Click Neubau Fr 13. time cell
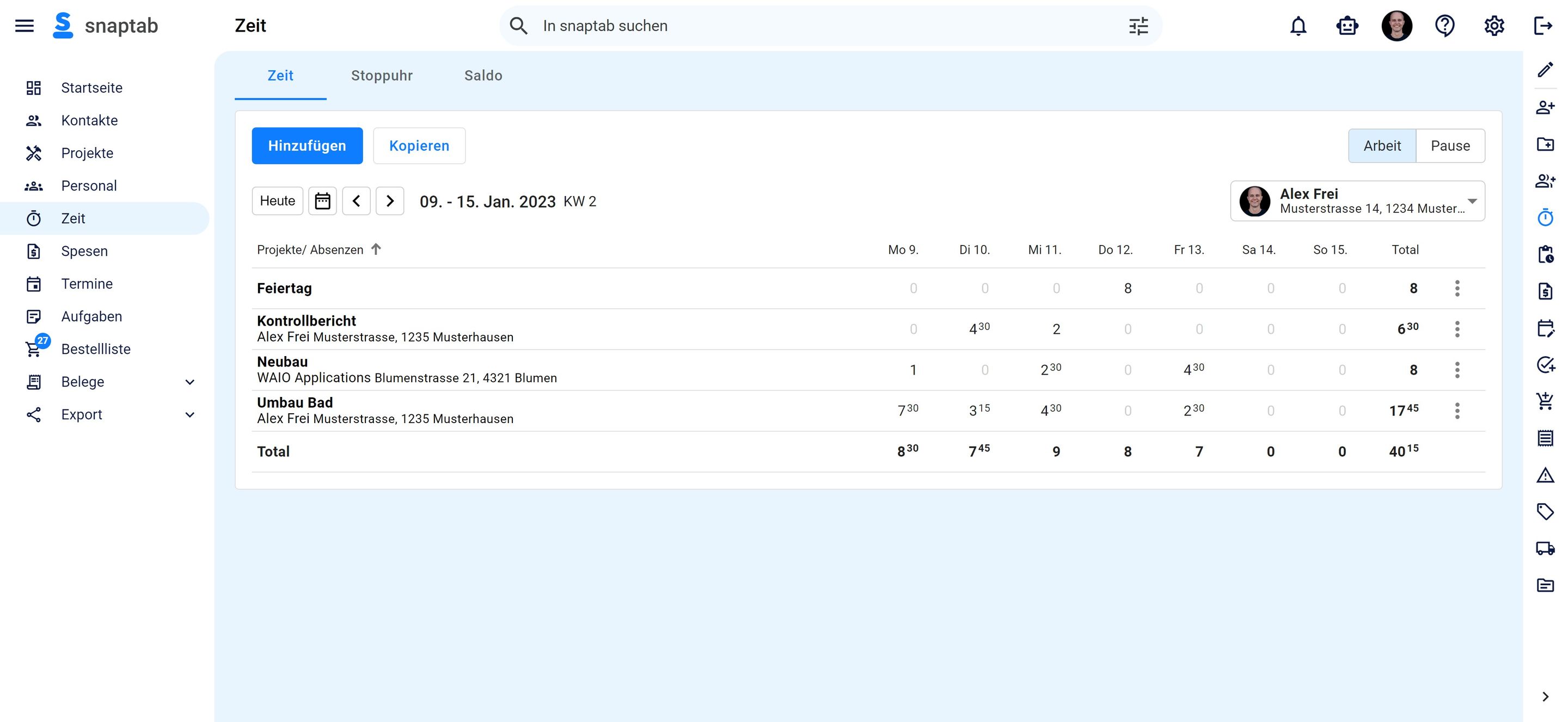The image size is (1568, 722). point(1193,370)
